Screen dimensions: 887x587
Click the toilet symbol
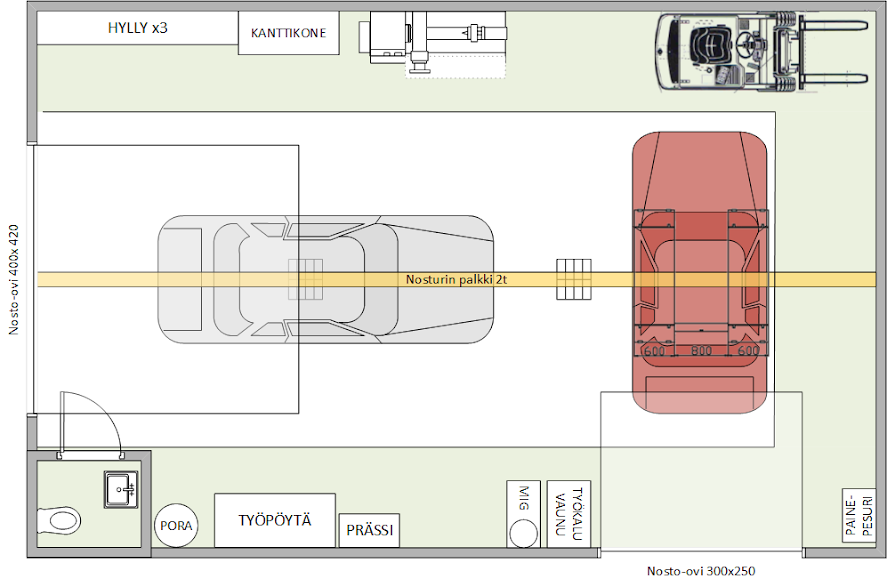[x=59, y=520]
